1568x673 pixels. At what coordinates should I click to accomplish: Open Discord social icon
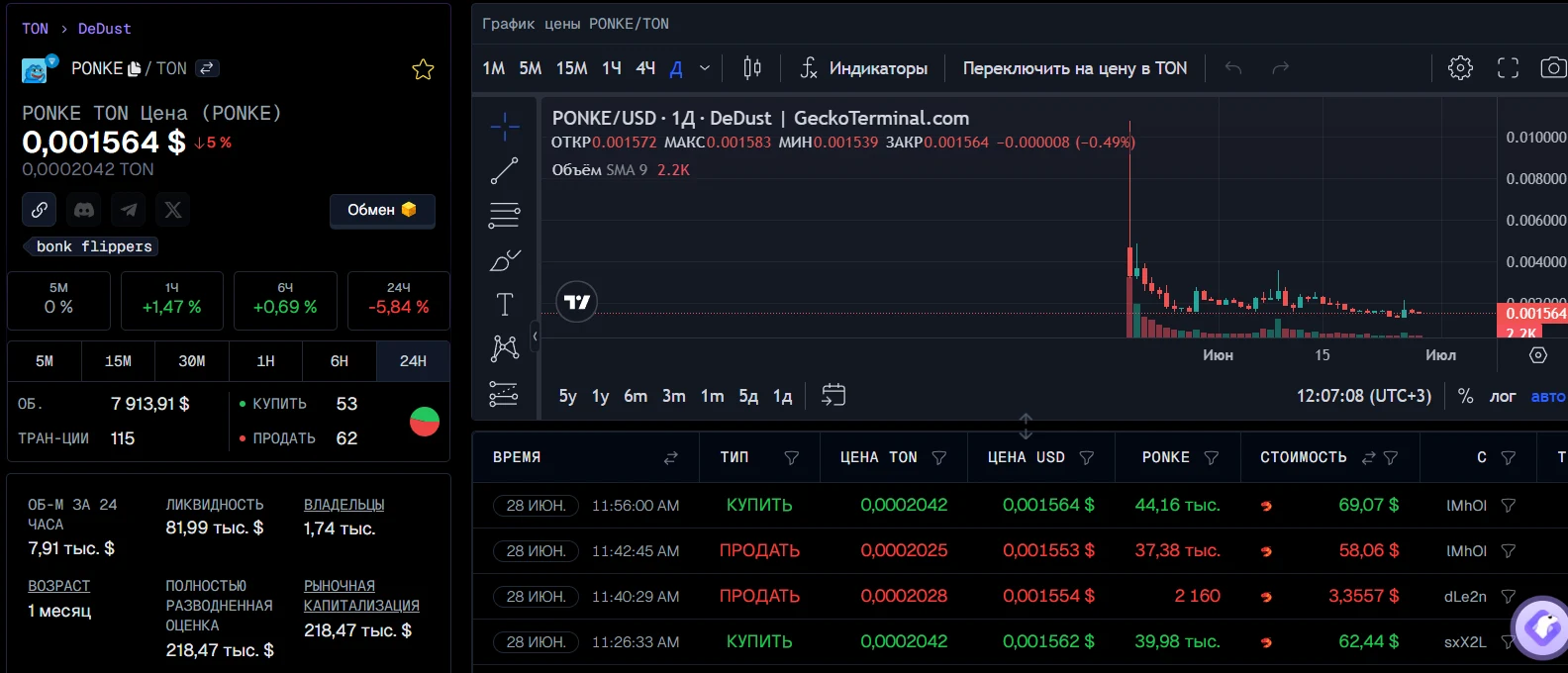coord(84,210)
